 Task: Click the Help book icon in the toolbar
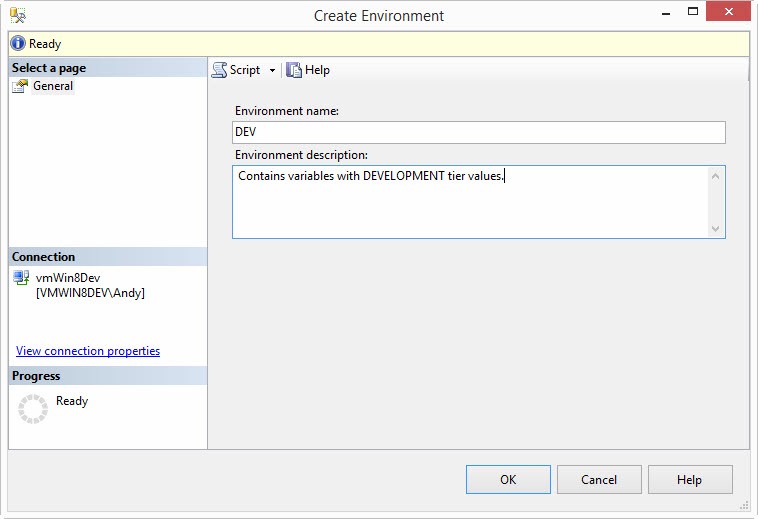pyautogui.click(x=294, y=70)
